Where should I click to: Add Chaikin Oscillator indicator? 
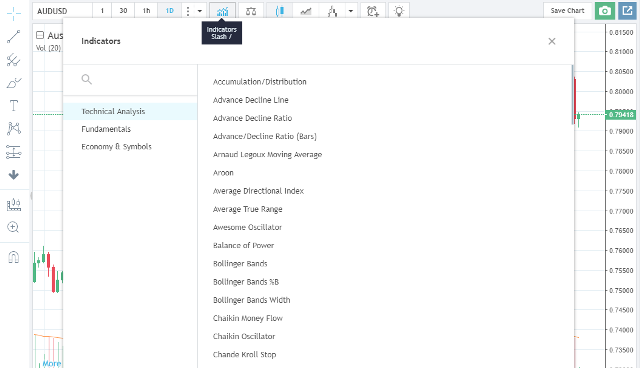coord(244,337)
